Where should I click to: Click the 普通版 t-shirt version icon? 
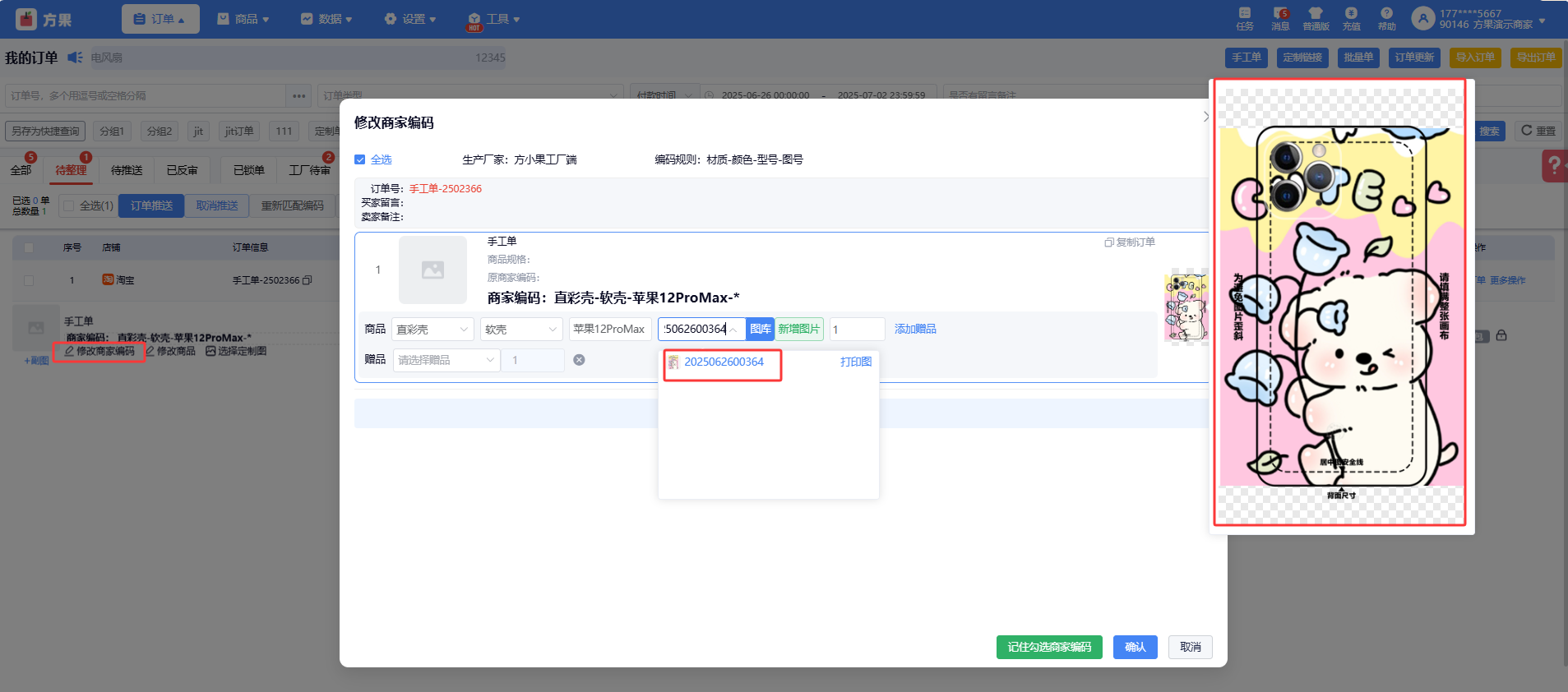(x=1316, y=18)
